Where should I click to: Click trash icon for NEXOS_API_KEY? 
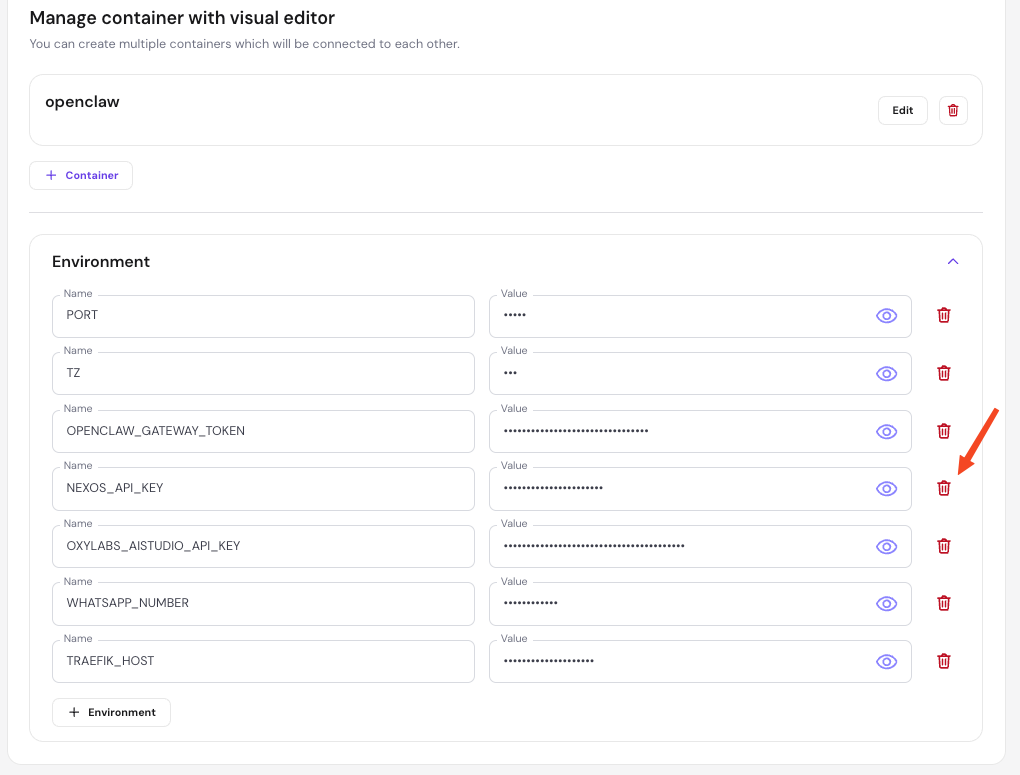click(x=943, y=488)
